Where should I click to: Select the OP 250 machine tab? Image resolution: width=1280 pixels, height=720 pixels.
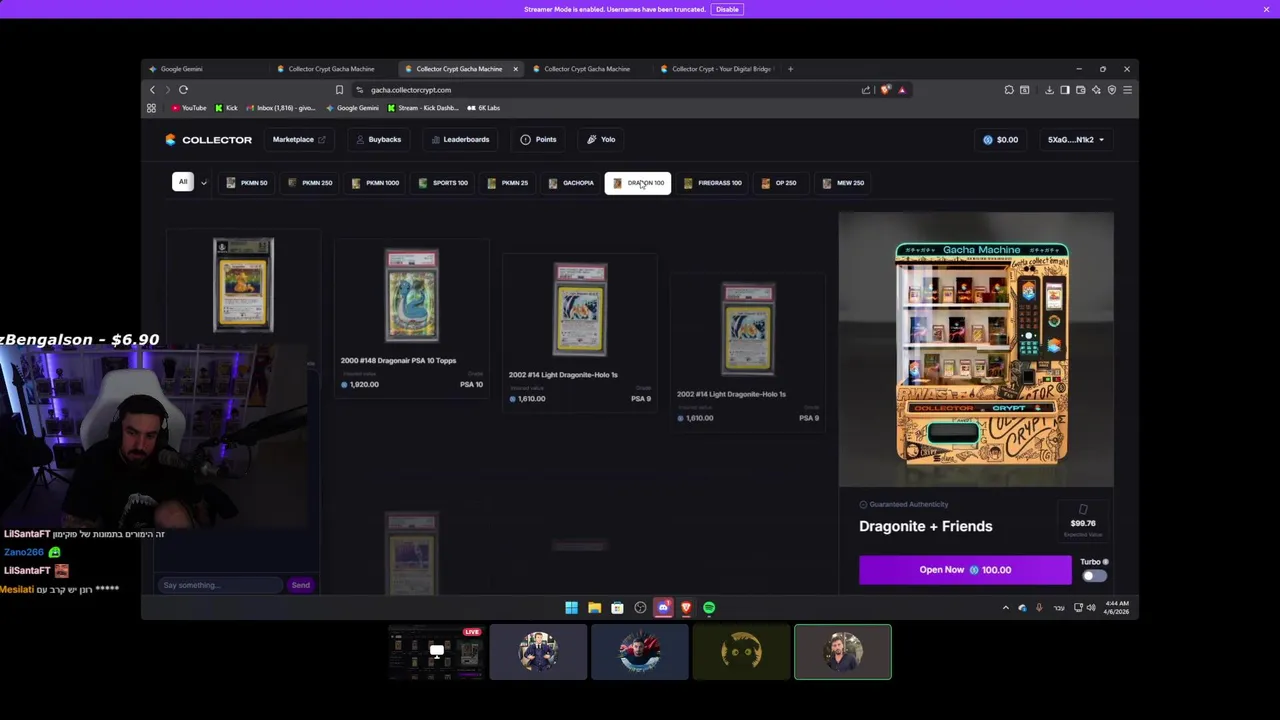click(x=779, y=183)
